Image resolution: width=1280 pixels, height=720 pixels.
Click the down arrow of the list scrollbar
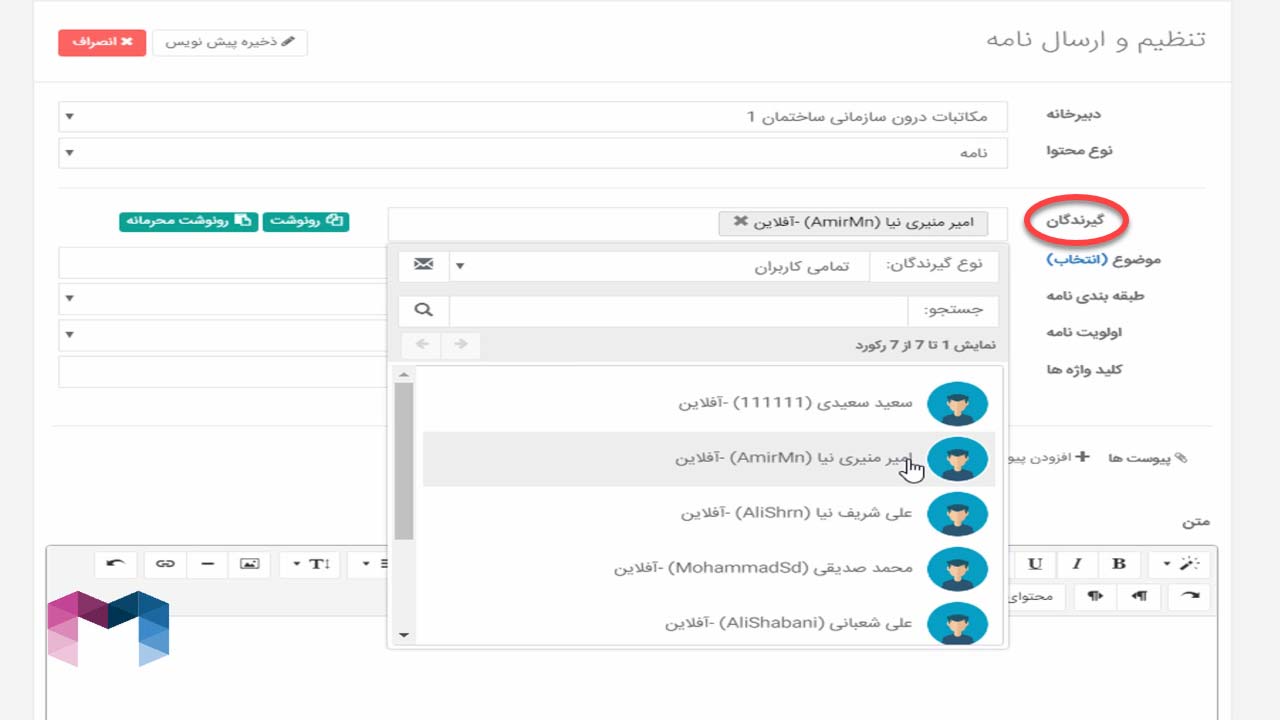[404, 634]
